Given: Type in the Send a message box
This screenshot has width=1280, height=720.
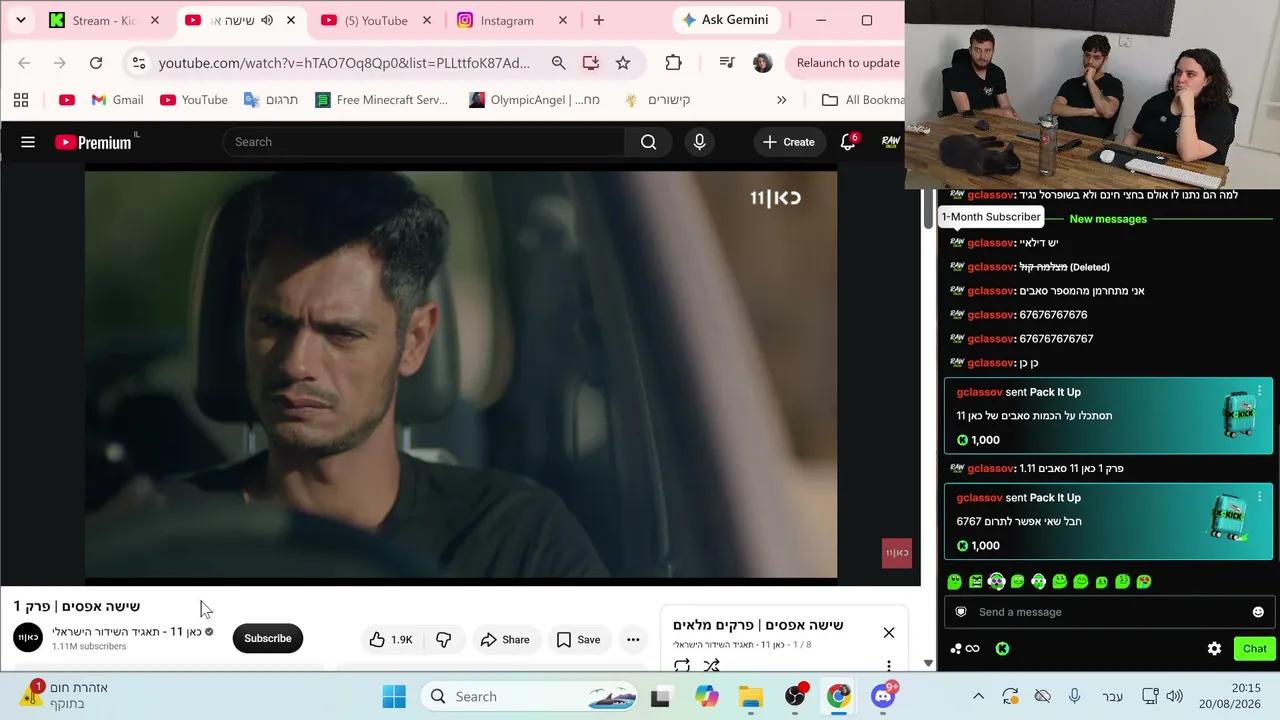Looking at the screenshot, I should [1108, 612].
